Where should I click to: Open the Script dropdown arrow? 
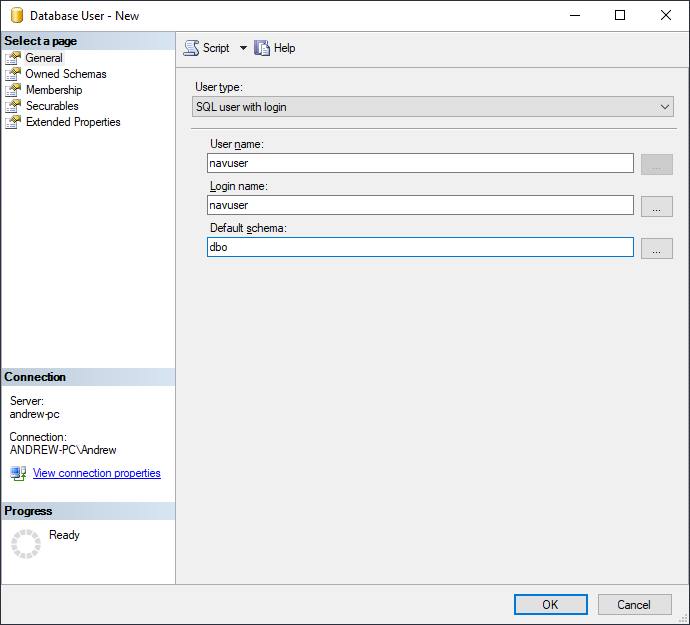coord(243,48)
